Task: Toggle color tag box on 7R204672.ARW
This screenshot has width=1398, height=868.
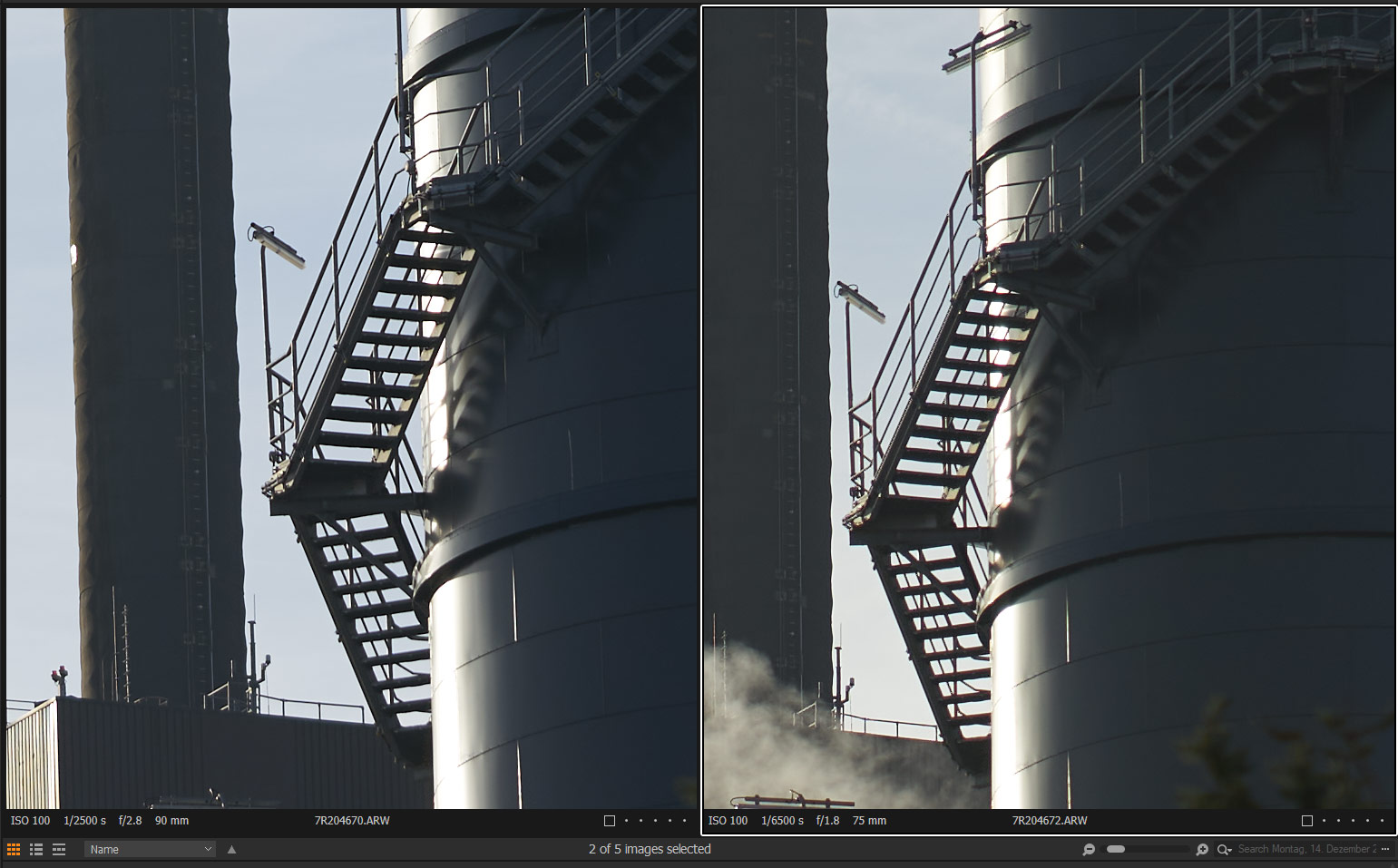Action: [x=1307, y=821]
